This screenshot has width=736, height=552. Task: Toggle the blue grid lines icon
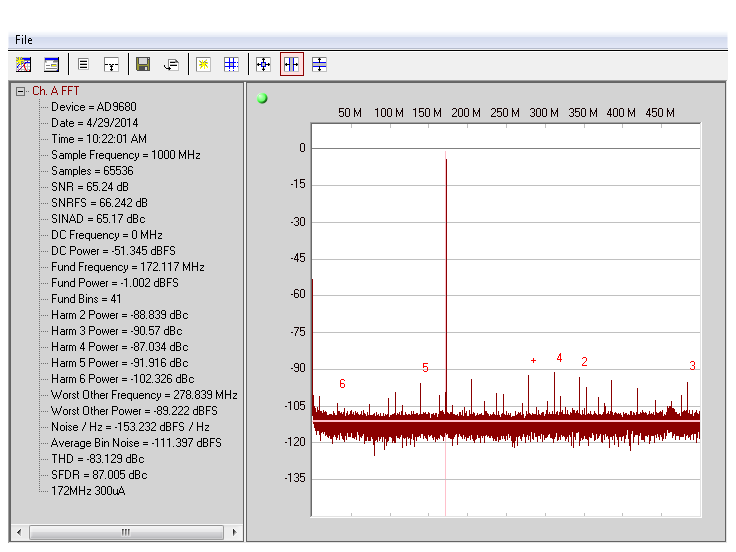pos(231,64)
